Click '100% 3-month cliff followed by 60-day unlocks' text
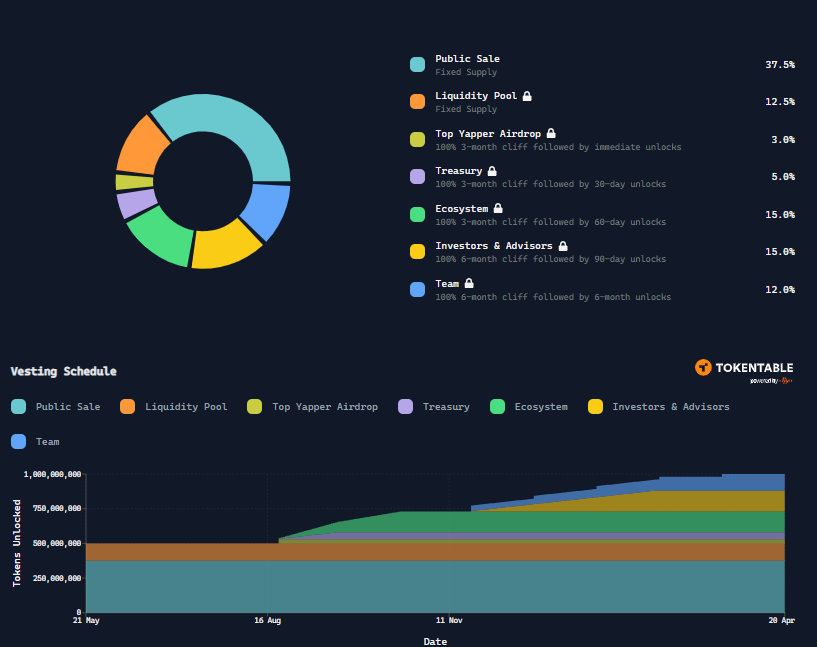 point(551,222)
